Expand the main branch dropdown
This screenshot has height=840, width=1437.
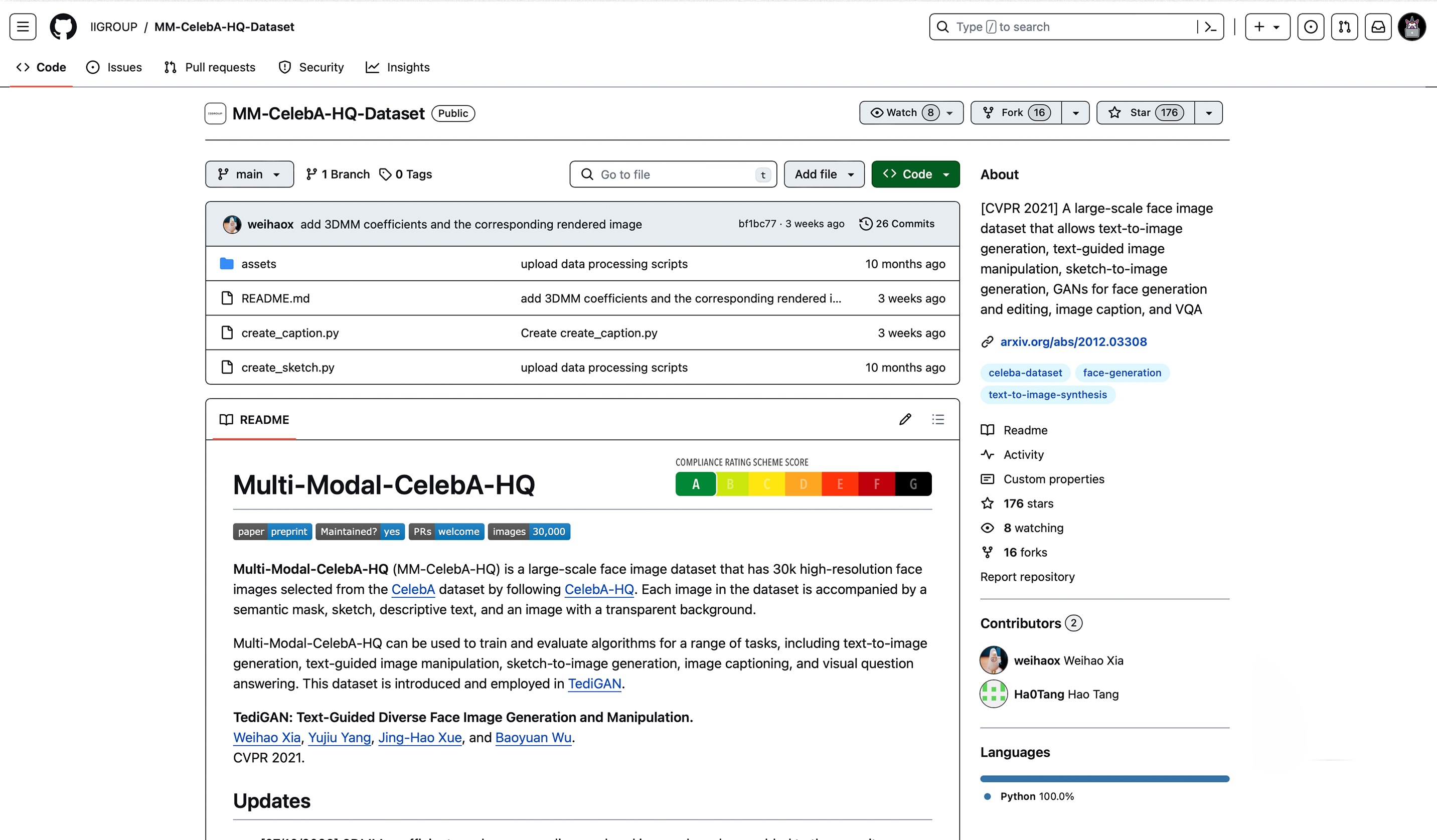[249, 175]
